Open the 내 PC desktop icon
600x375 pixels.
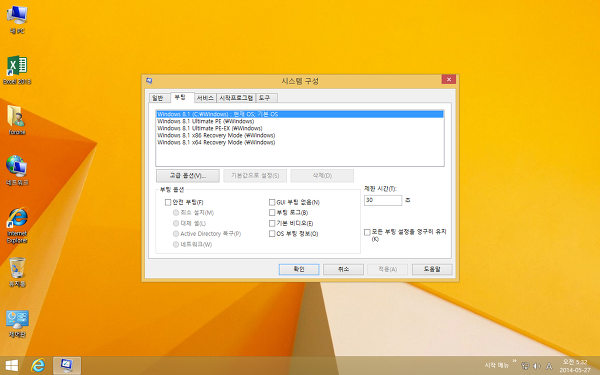[x=17, y=19]
